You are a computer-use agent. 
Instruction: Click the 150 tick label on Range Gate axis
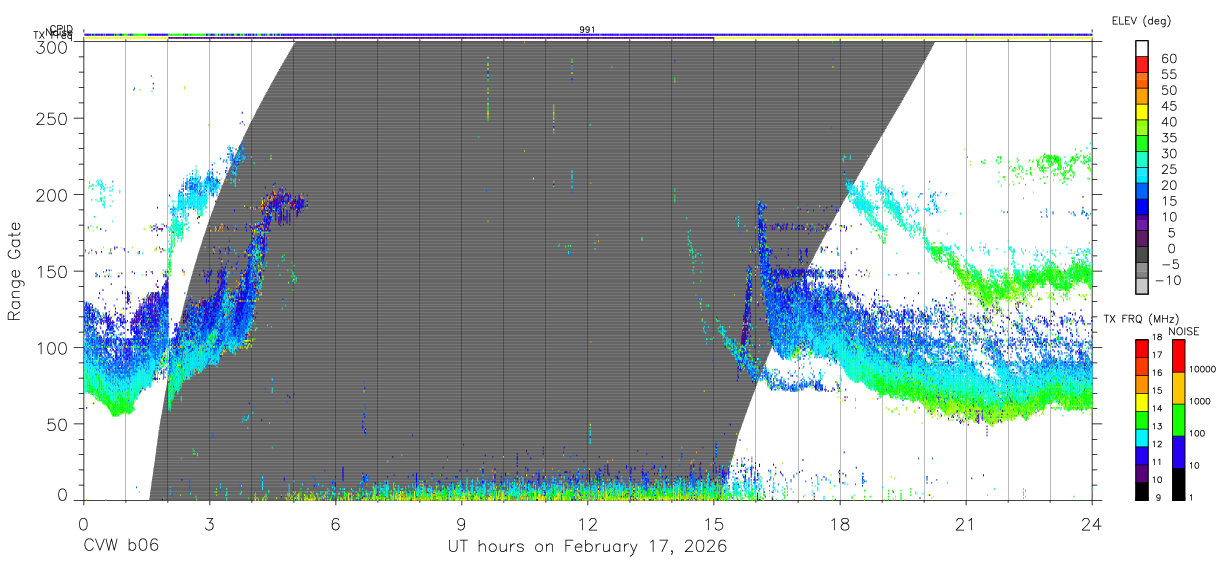(x=54, y=271)
